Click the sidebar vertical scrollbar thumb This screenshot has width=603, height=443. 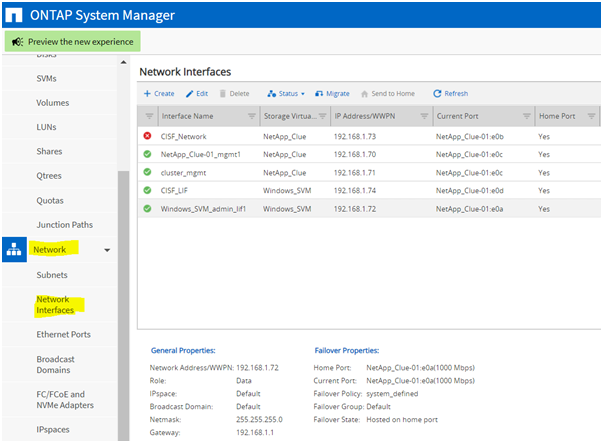pyautogui.click(x=123, y=306)
